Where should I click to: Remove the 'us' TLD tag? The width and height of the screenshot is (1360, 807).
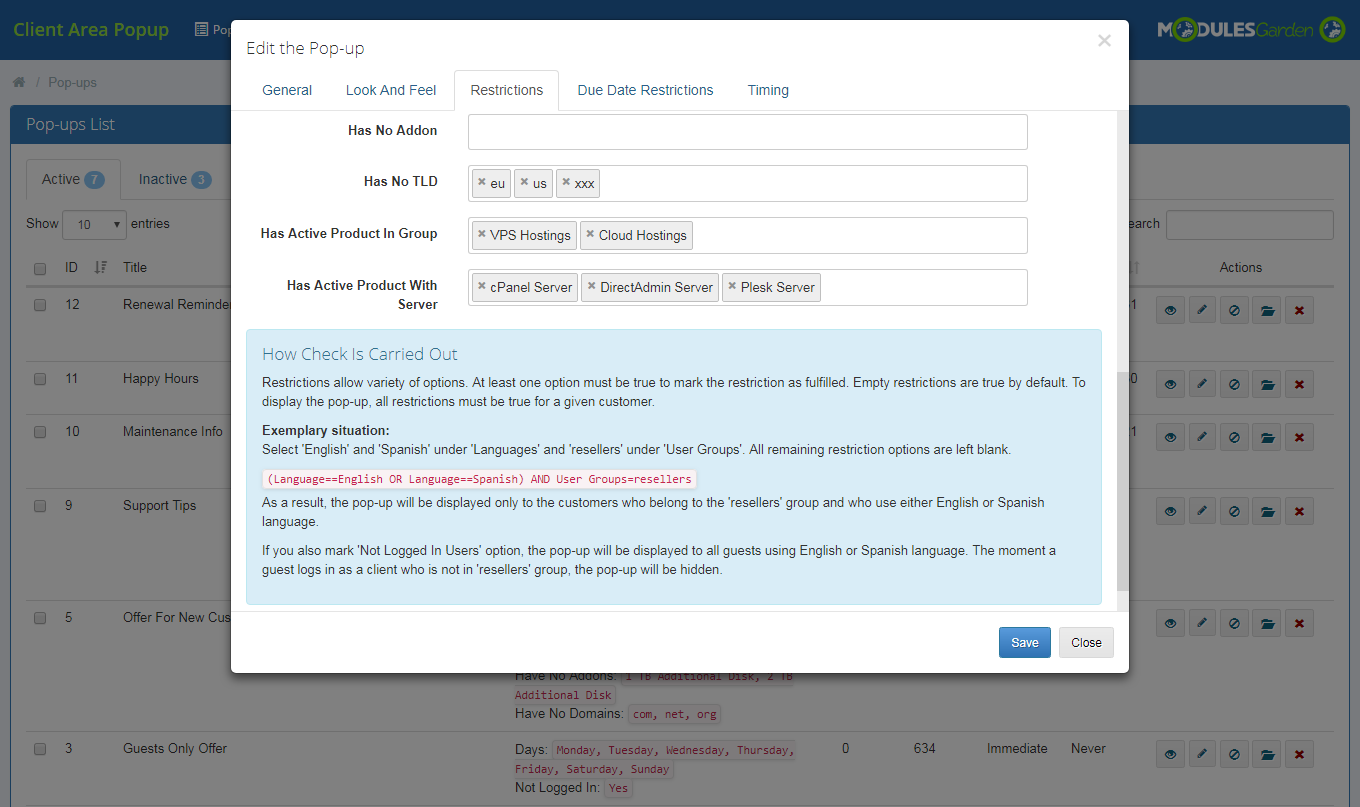point(524,183)
